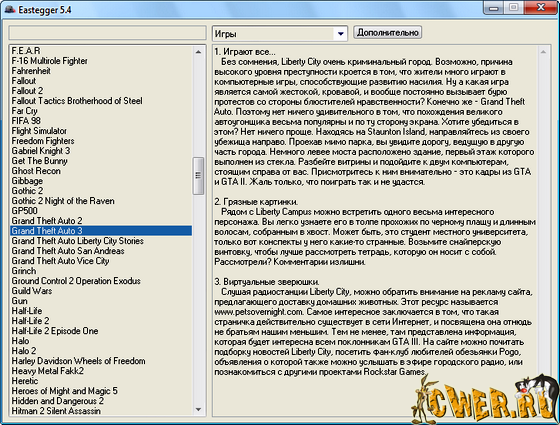The image size is (560, 425).
Task: Select Grand Theft Auto San Andreas
Action: (x=101, y=251)
